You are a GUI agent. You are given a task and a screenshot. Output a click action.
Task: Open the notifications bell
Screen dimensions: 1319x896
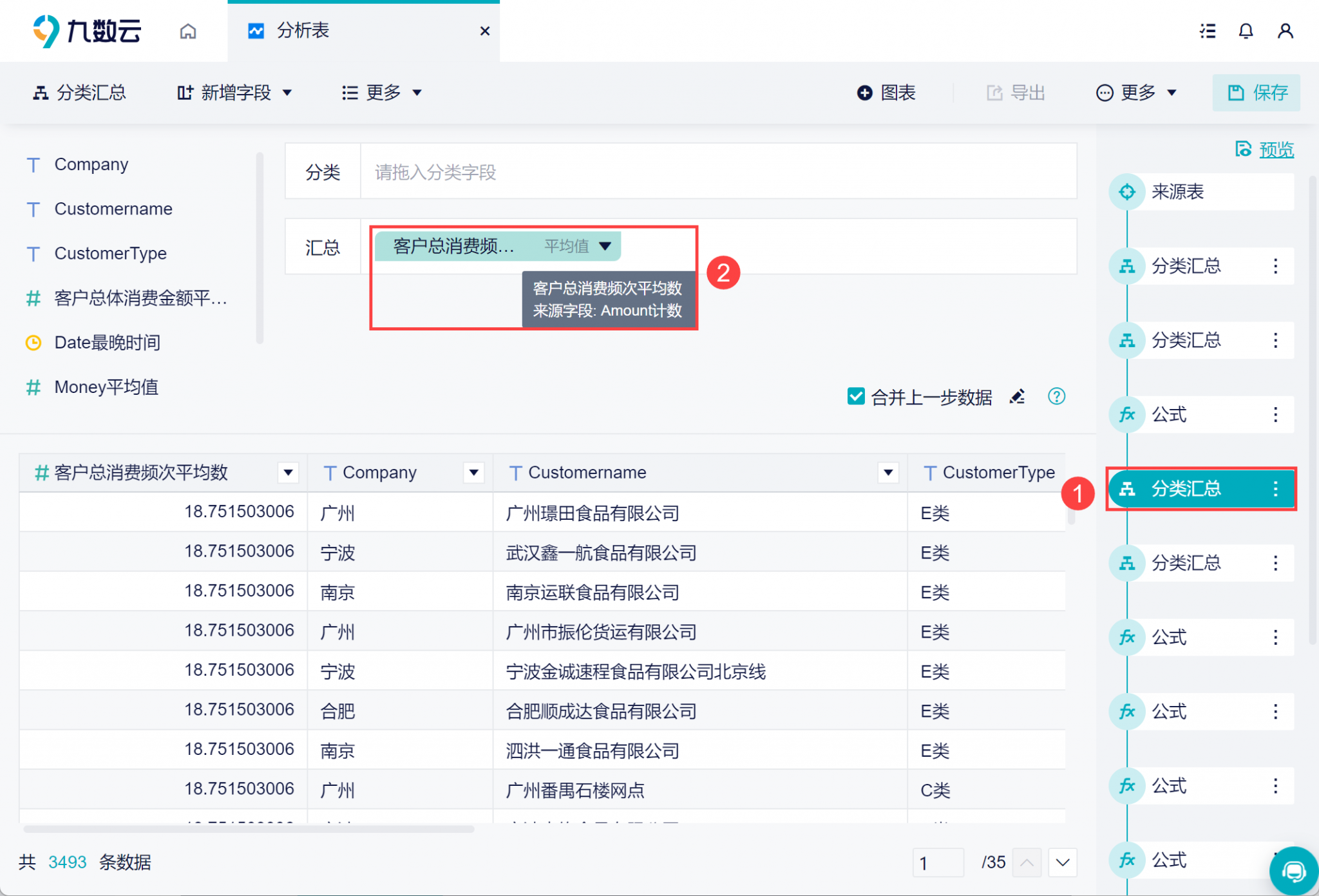(x=1246, y=31)
